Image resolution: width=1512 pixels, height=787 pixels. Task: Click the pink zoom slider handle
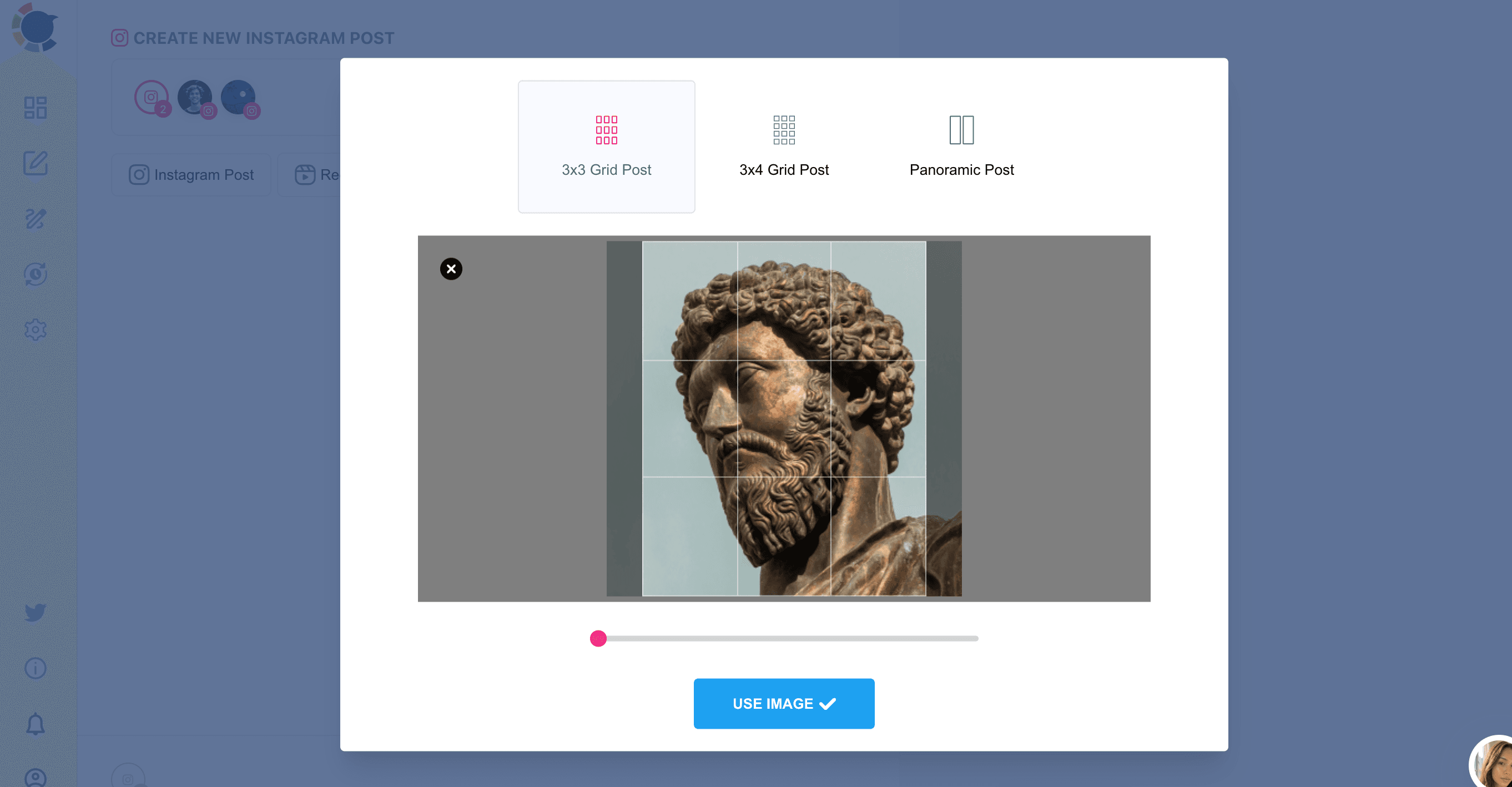(598, 638)
